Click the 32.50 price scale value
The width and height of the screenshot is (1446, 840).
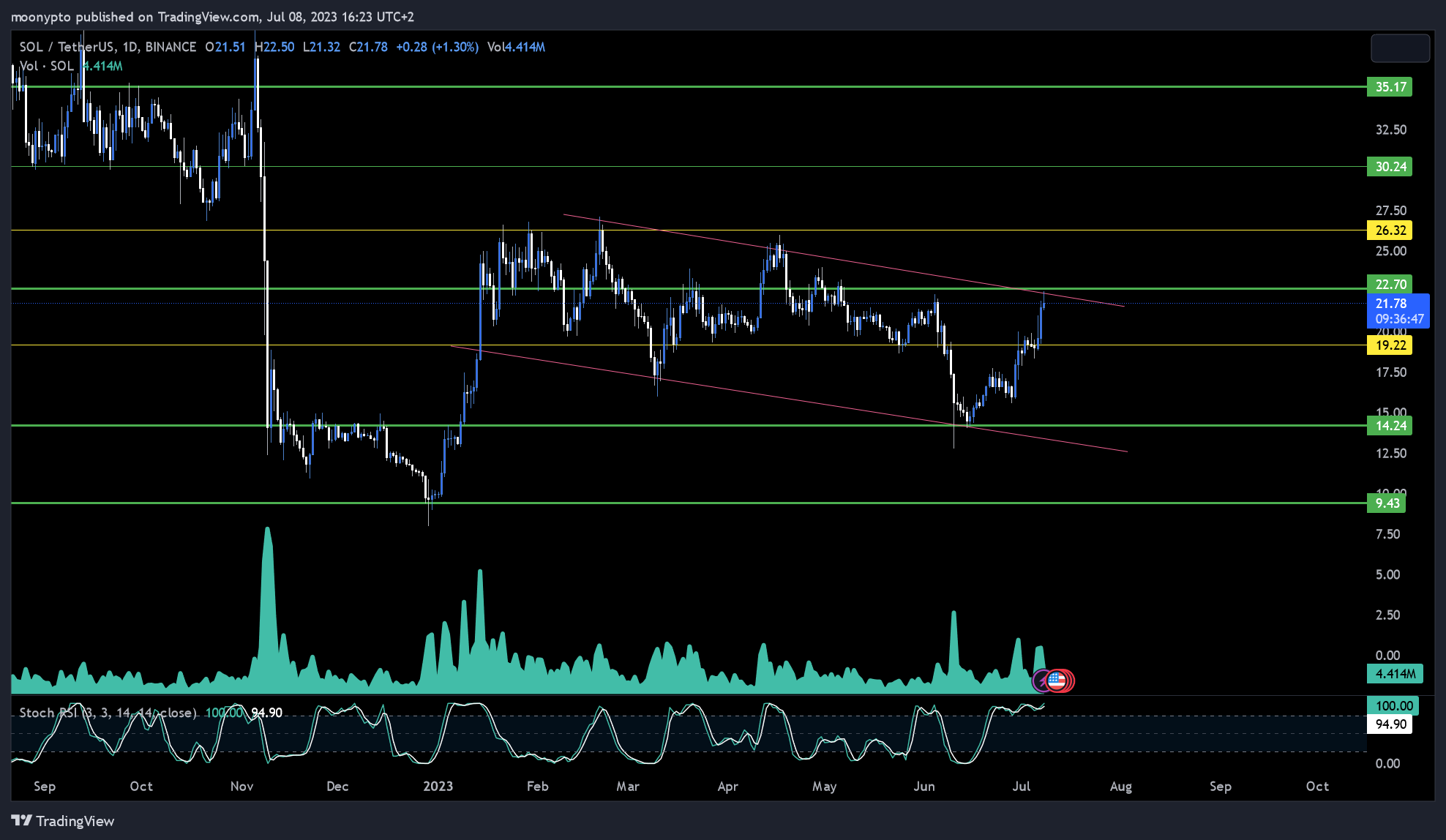pyautogui.click(x=1390, y=130)
